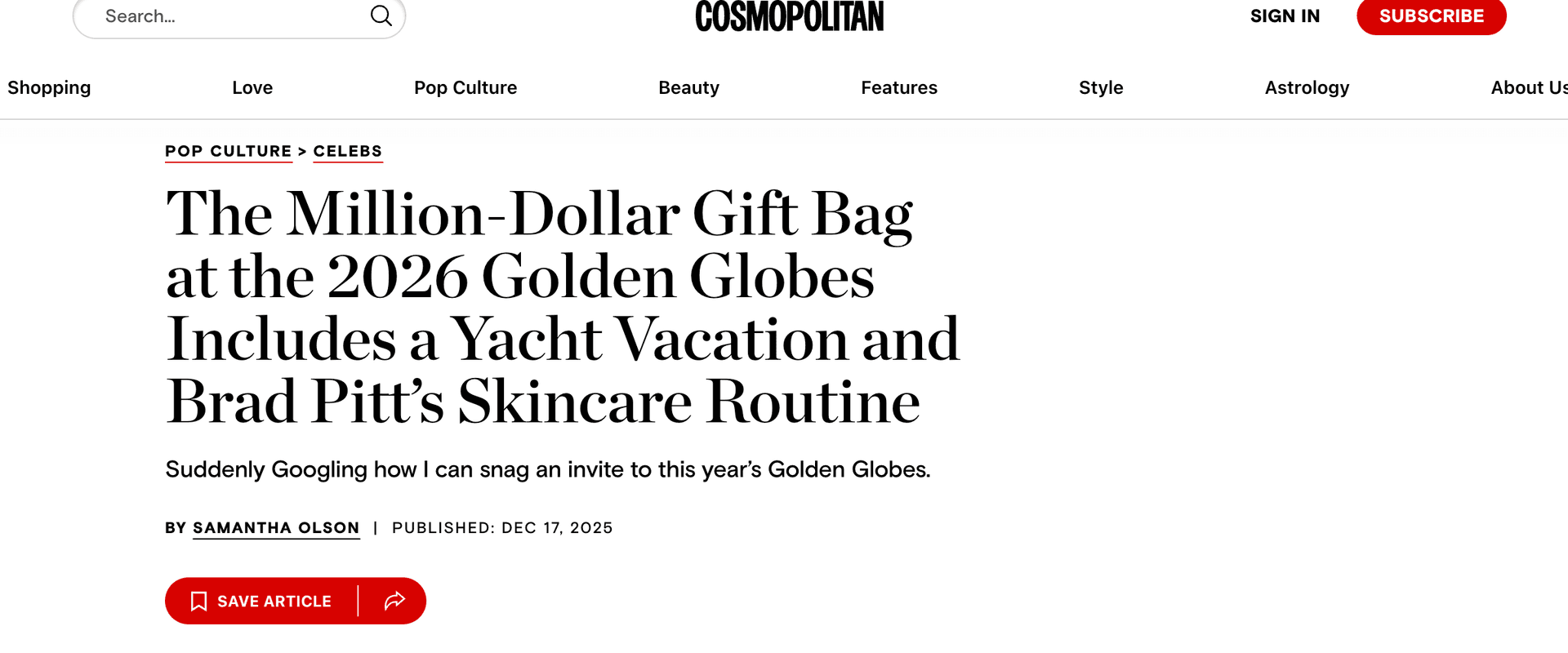Click the search magnifying glass icon
Screen dimensions: 1568x653
click(381, 16)
